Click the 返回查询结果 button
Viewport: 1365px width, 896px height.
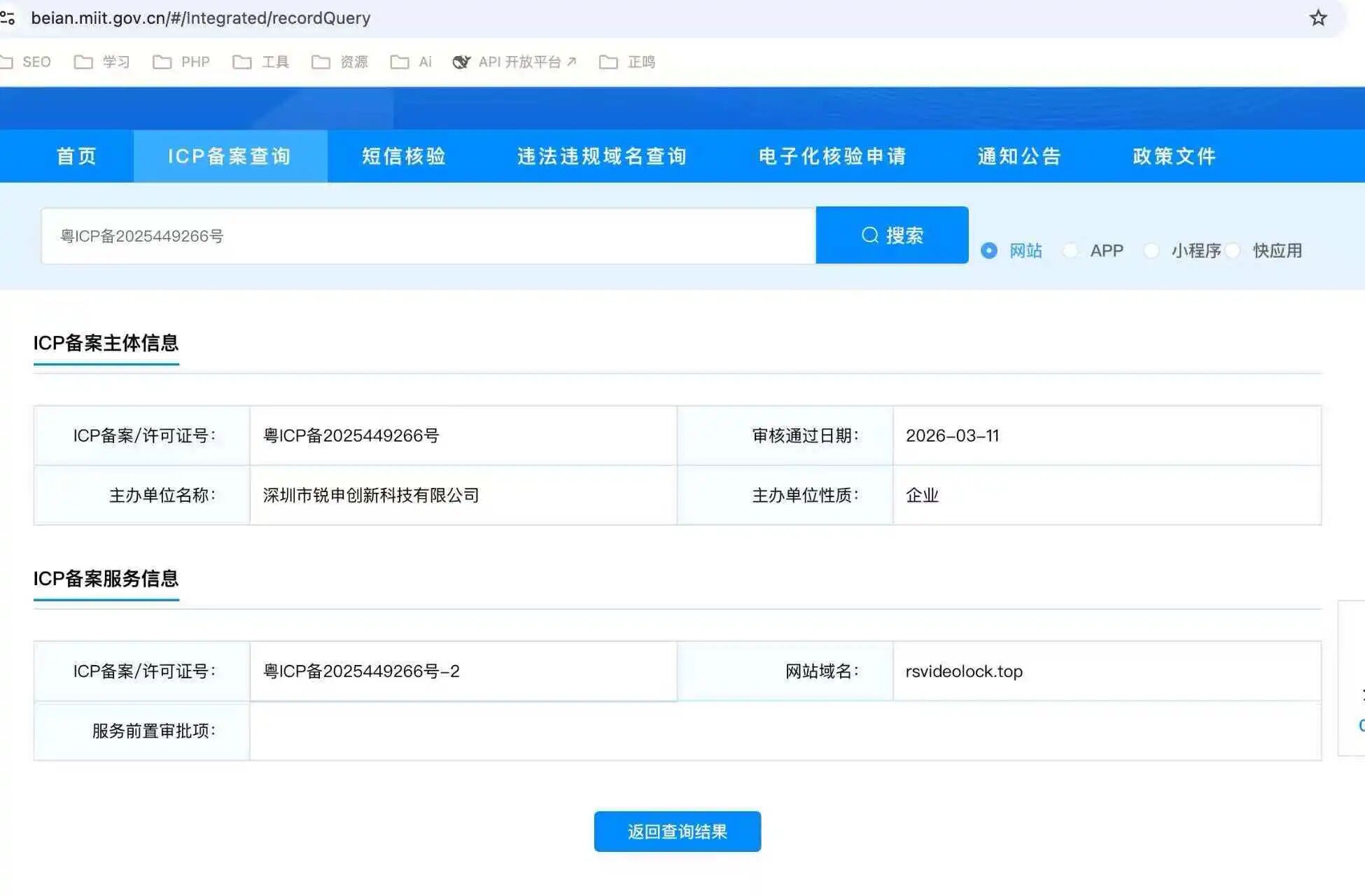(677, 832)
